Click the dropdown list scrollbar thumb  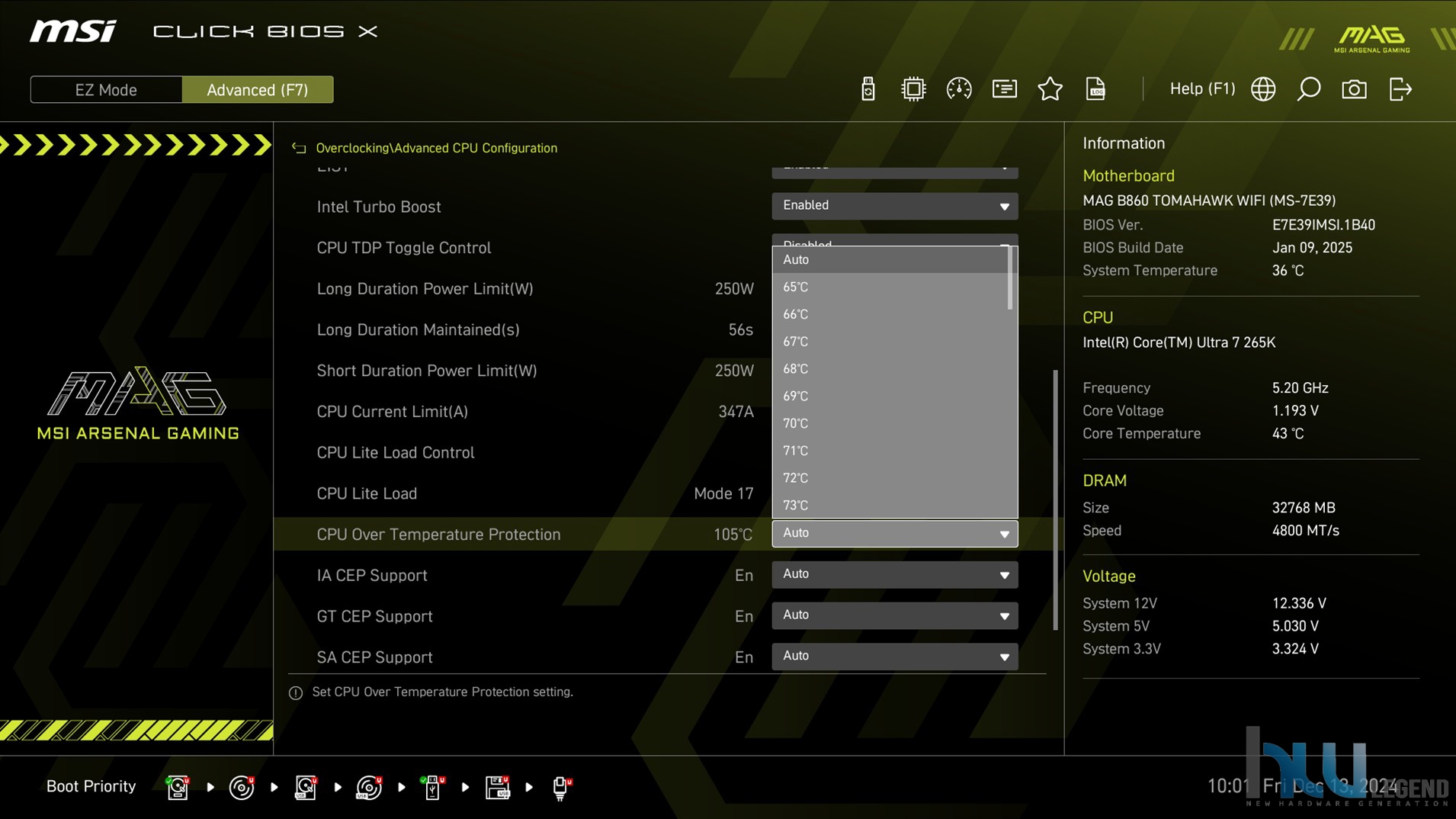[x=1011, y=279]
